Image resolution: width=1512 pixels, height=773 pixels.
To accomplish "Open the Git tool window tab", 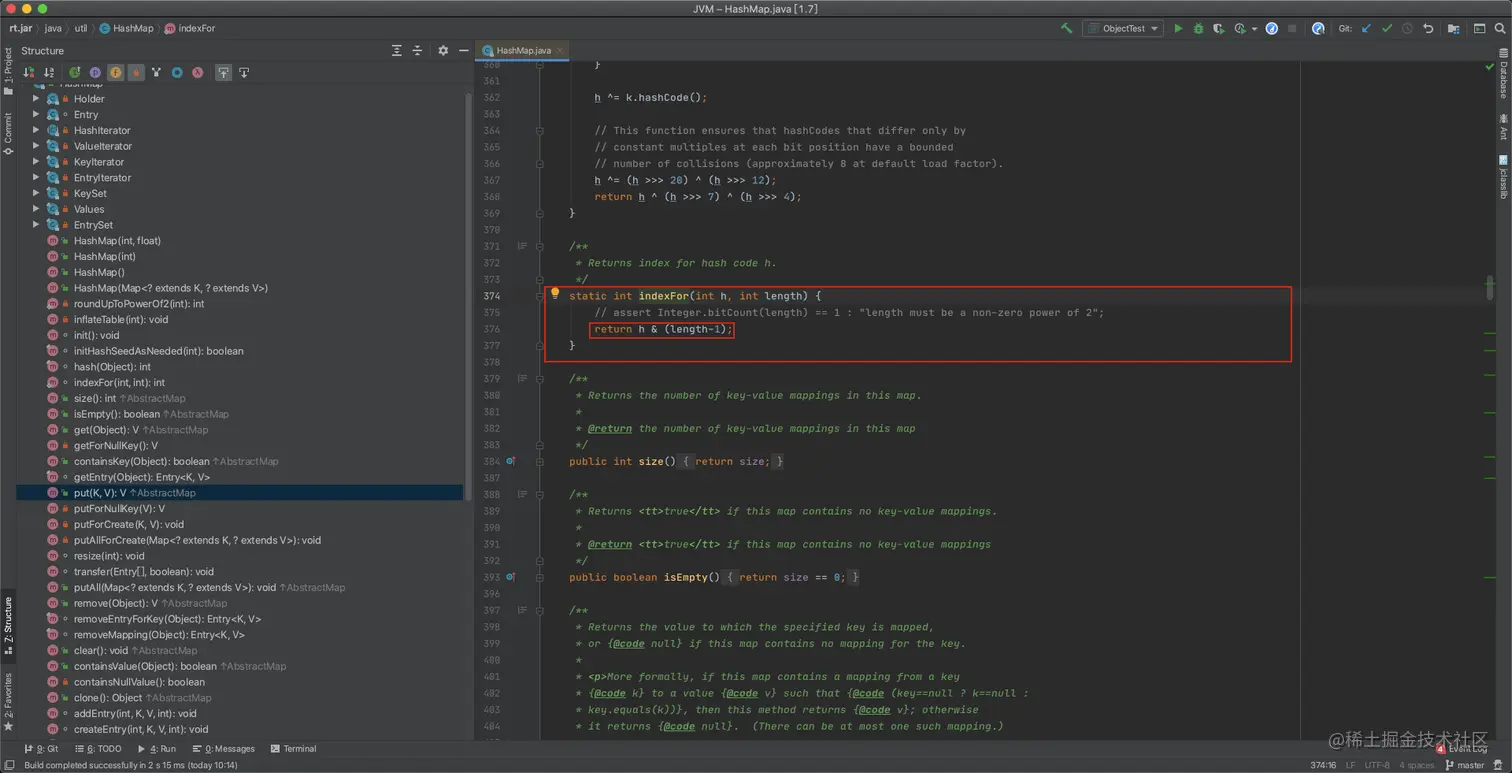I will pyautogui.click(x=41, y=749).
